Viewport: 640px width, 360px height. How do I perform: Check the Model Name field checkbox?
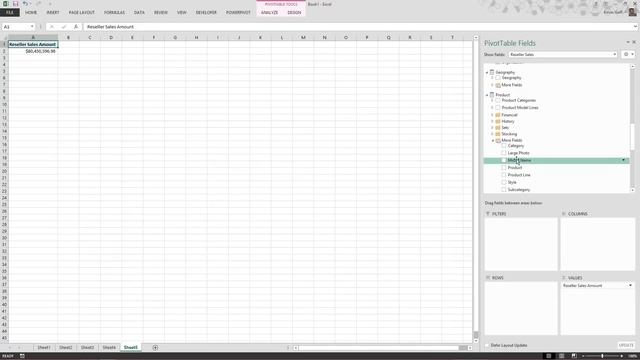click(504, 160)
